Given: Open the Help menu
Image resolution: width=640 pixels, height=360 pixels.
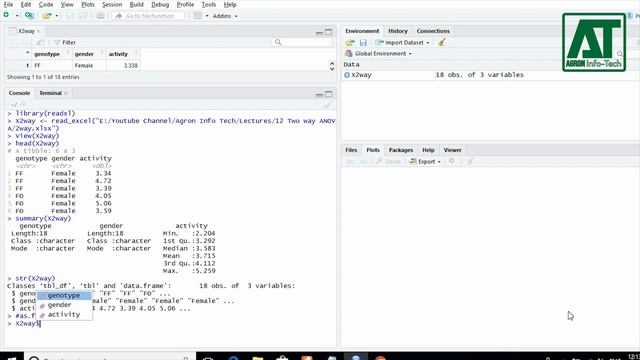Looking at the screenshot, I should coord(230,4).
